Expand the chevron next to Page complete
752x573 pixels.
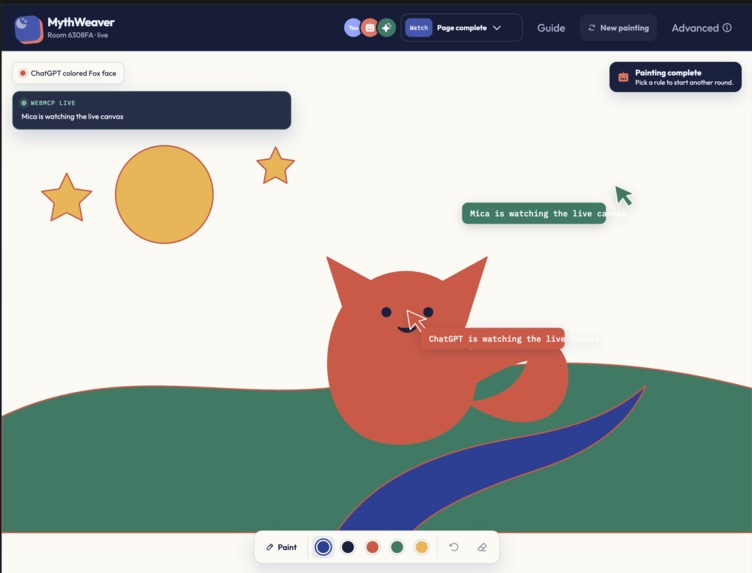pyautogui.click(x=497, y=28)
